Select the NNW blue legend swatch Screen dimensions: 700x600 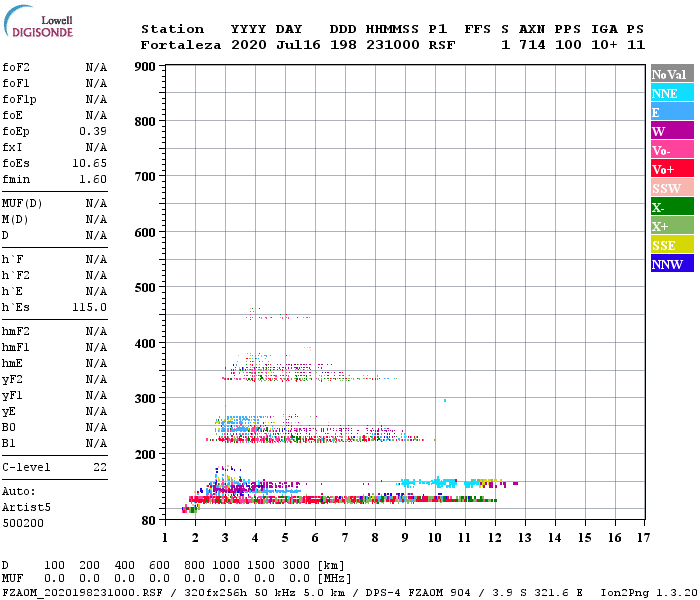672,263
